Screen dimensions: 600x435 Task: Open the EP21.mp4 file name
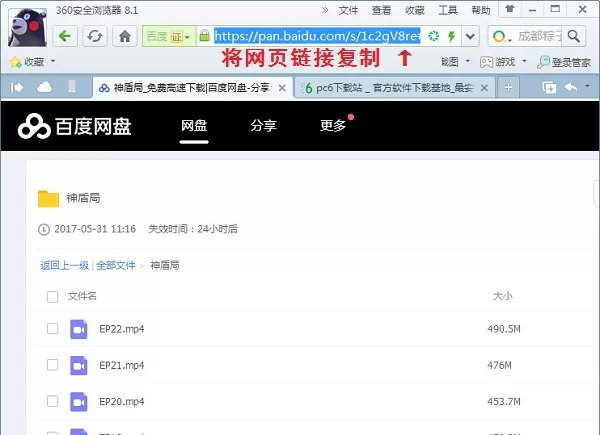122,365
